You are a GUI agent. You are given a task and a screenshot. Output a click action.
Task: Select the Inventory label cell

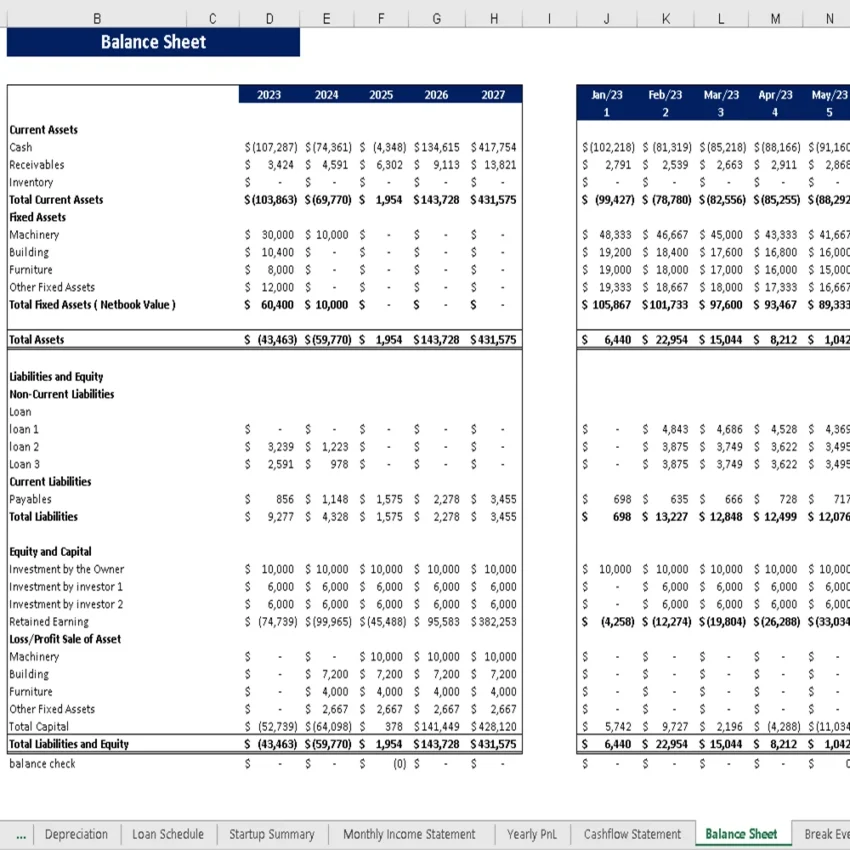[27, 182]
